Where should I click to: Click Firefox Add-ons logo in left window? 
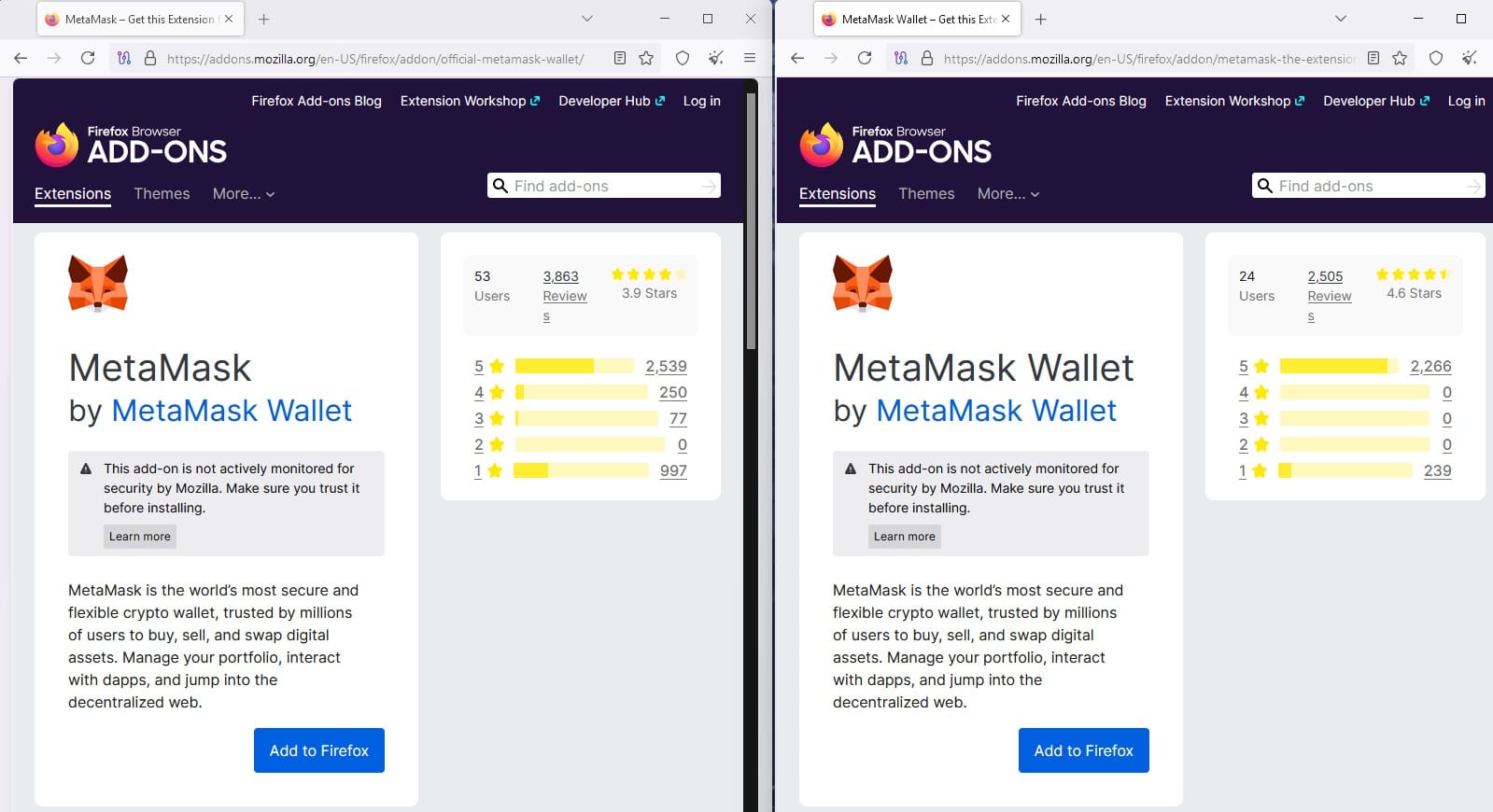131,145
